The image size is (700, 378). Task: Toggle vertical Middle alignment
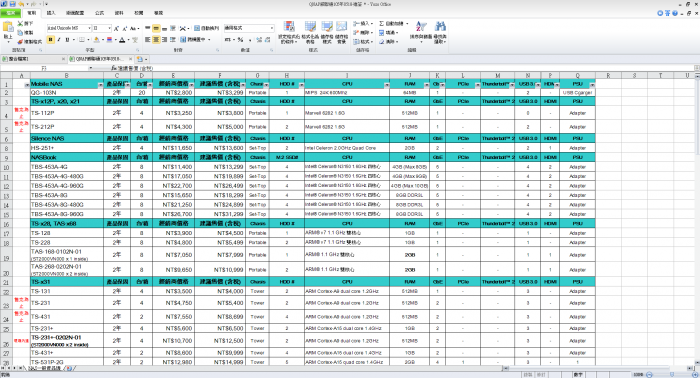(156, 28)
